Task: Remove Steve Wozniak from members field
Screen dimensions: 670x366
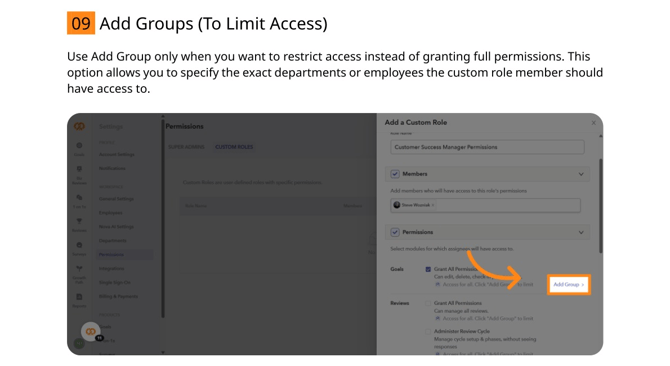Action: [433, 205]
